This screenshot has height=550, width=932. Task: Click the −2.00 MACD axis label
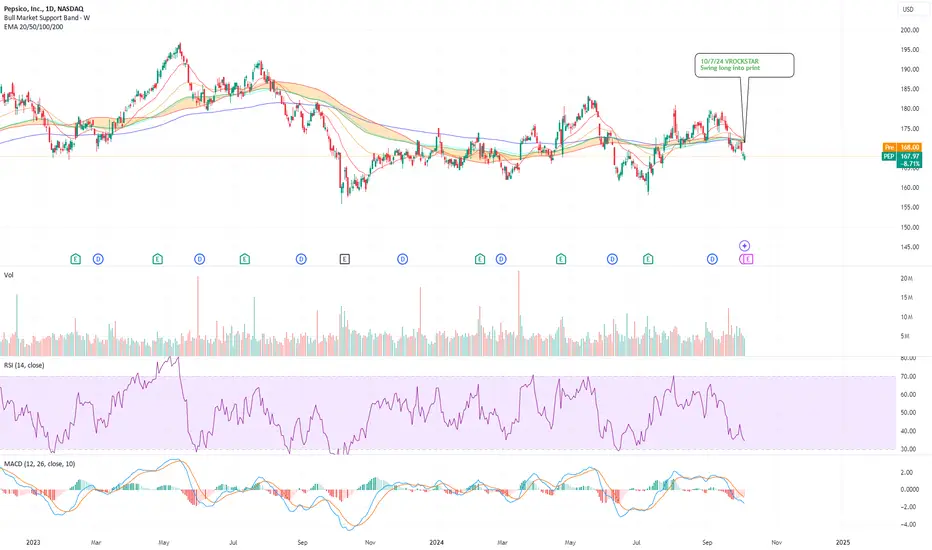[906, 507]
